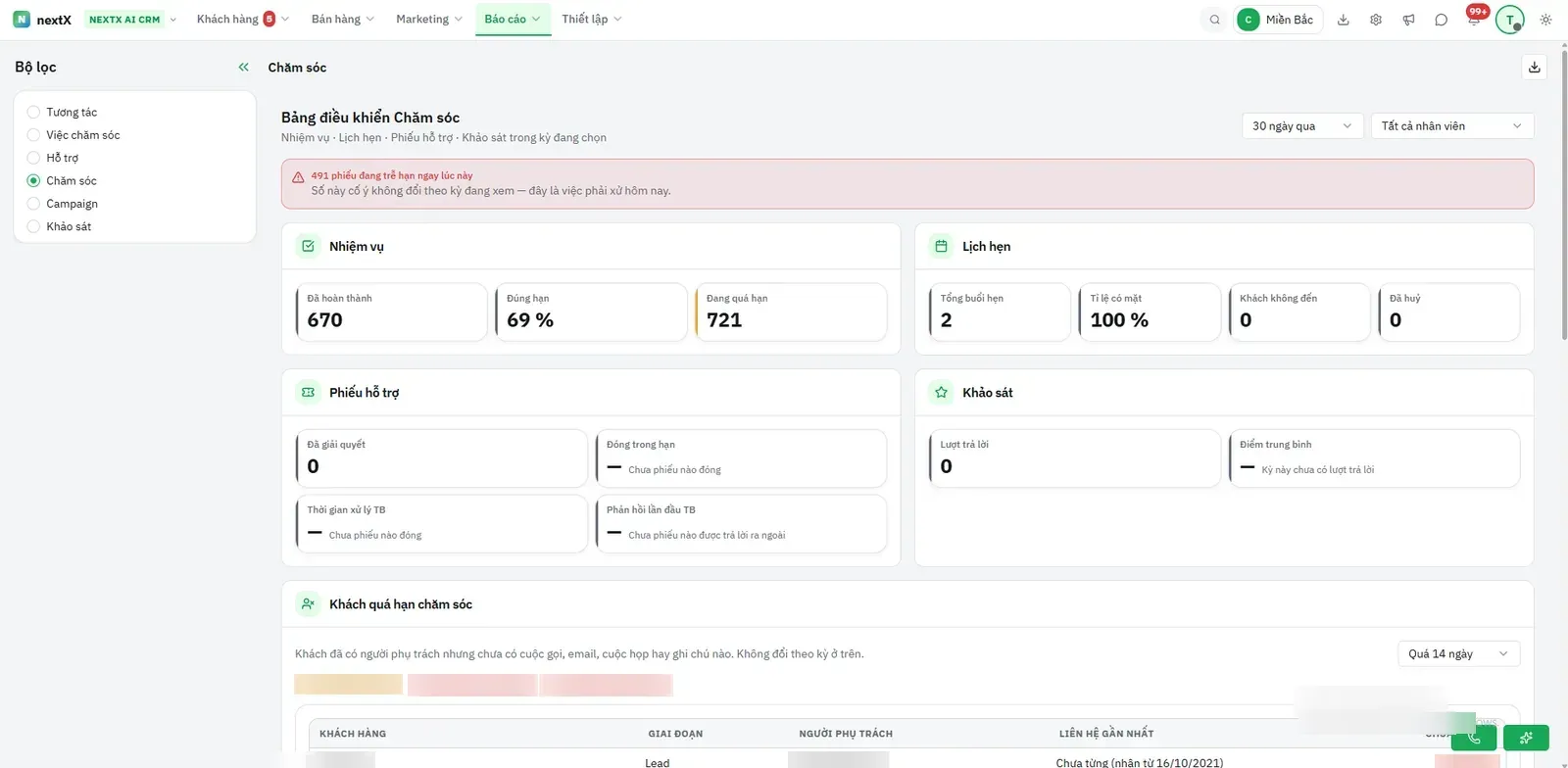Collapse the Bộ lọc filter panel
1568x768 pixels.
tap(243, 68)
